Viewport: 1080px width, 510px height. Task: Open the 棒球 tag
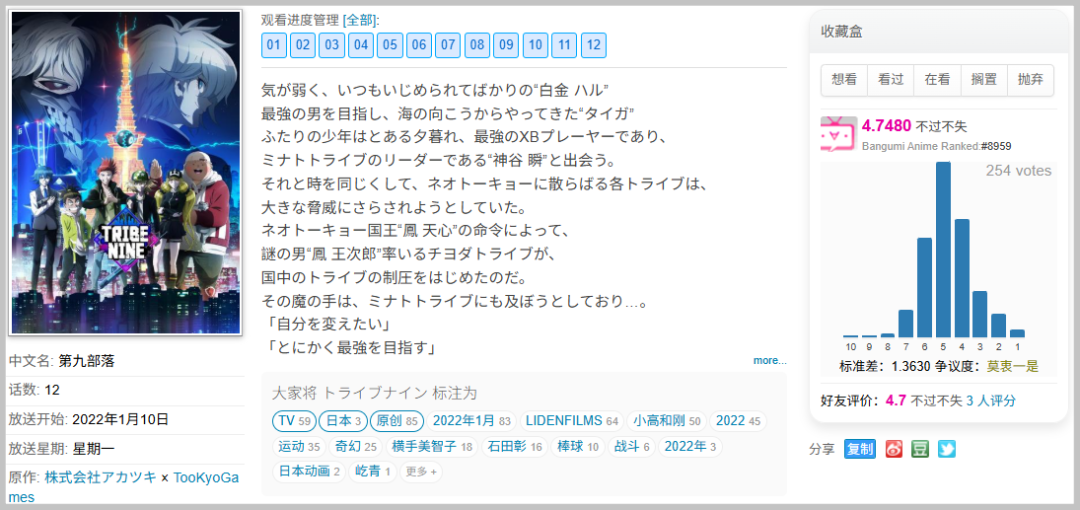point(577,447)
